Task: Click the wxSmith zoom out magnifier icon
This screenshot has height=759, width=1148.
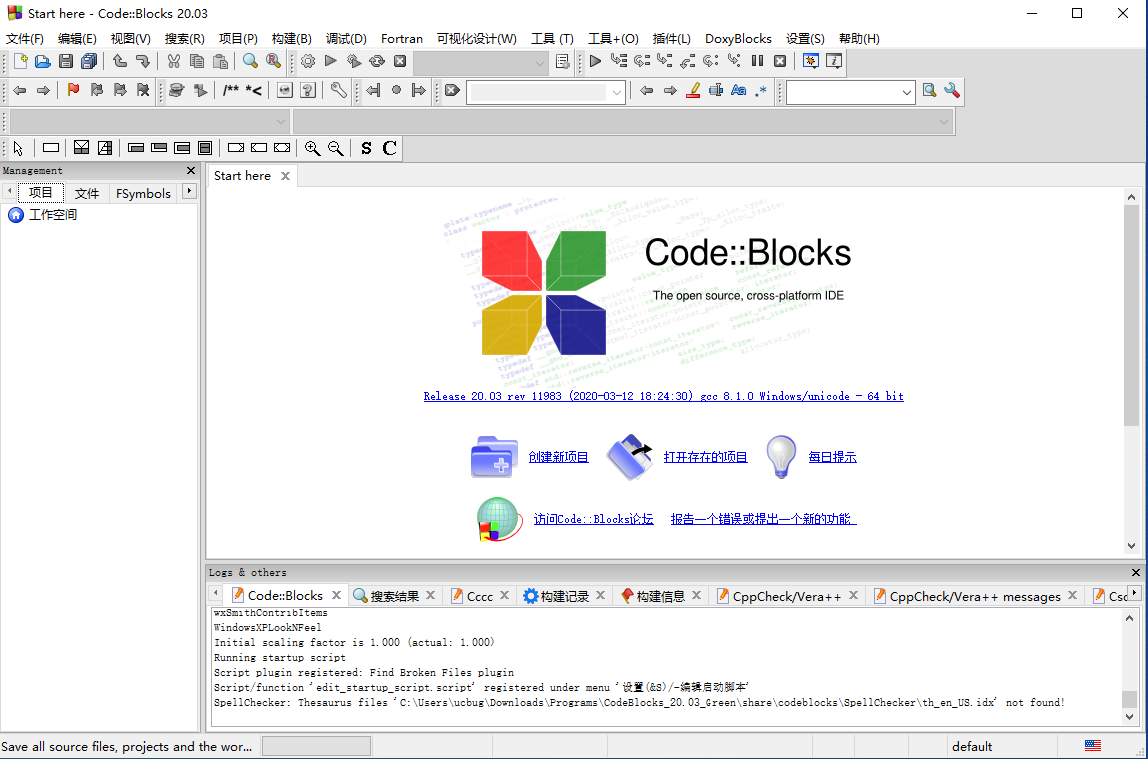Action: (336, 148)
